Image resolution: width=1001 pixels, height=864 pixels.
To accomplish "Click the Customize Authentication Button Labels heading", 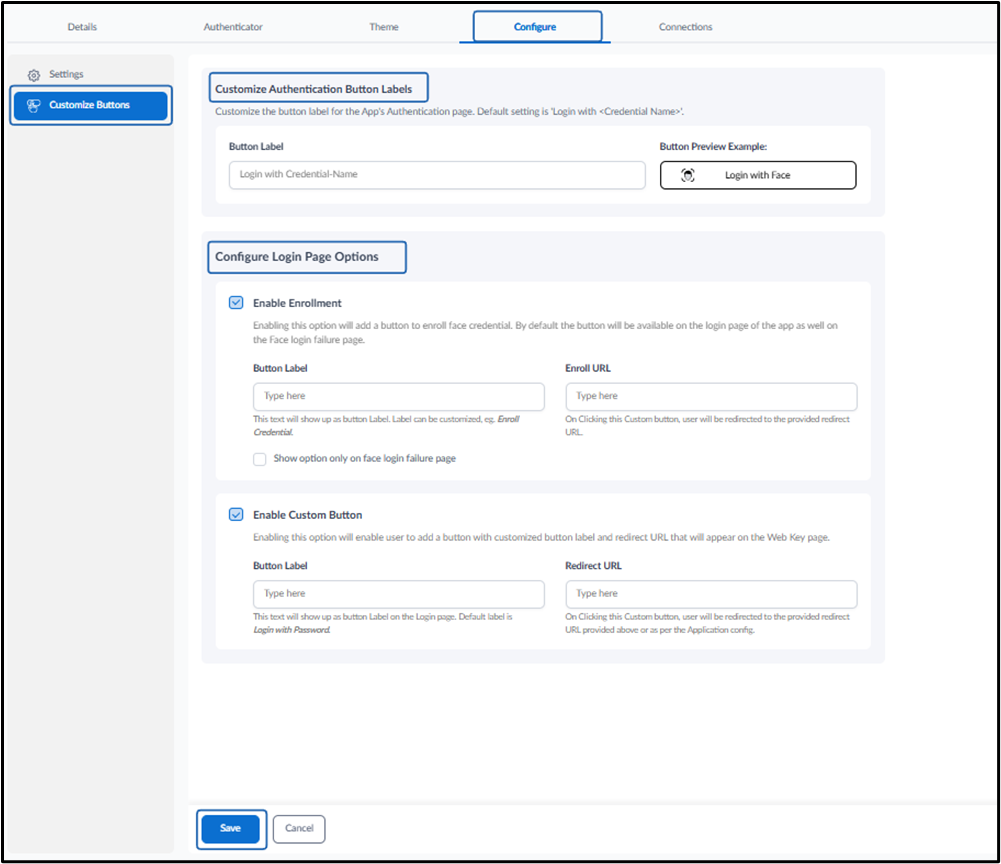I will (x=313, y=89).
